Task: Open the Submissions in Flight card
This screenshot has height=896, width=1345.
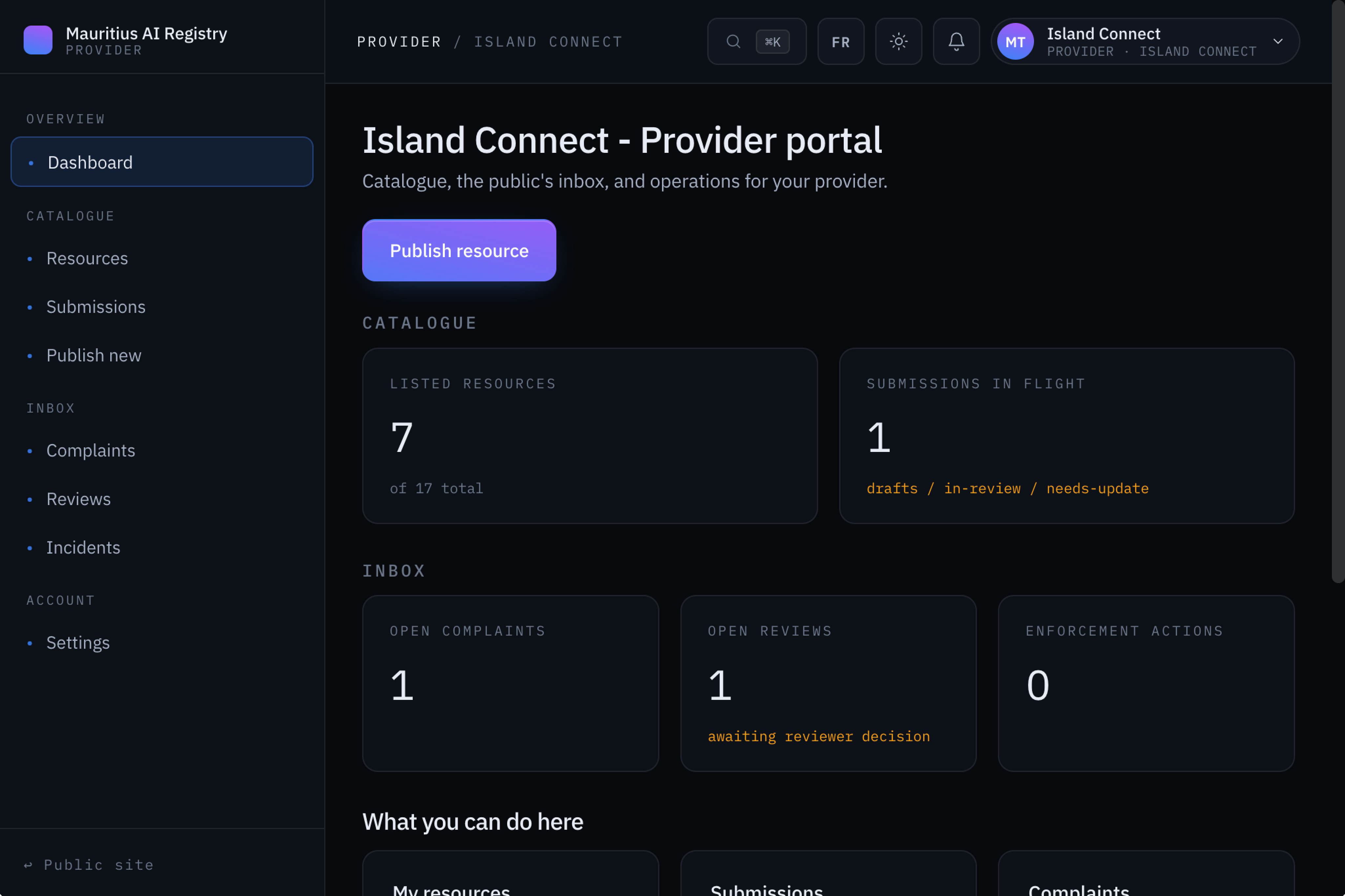Action: (x=1066, y=436)
